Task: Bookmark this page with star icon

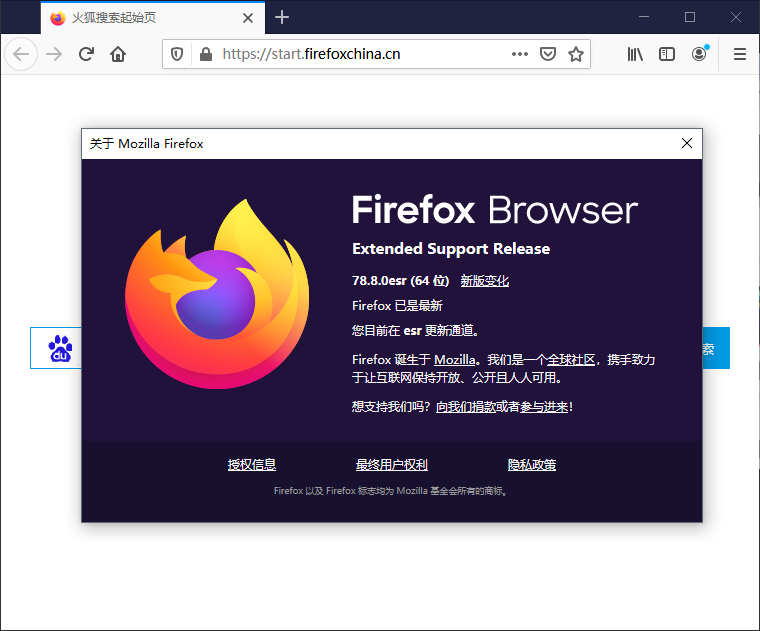Action: [576, 54]
